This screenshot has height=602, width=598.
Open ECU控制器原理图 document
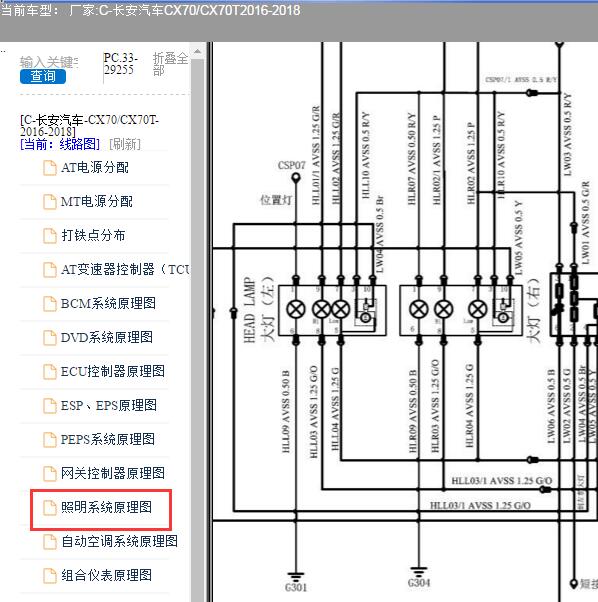pos(113,371)
